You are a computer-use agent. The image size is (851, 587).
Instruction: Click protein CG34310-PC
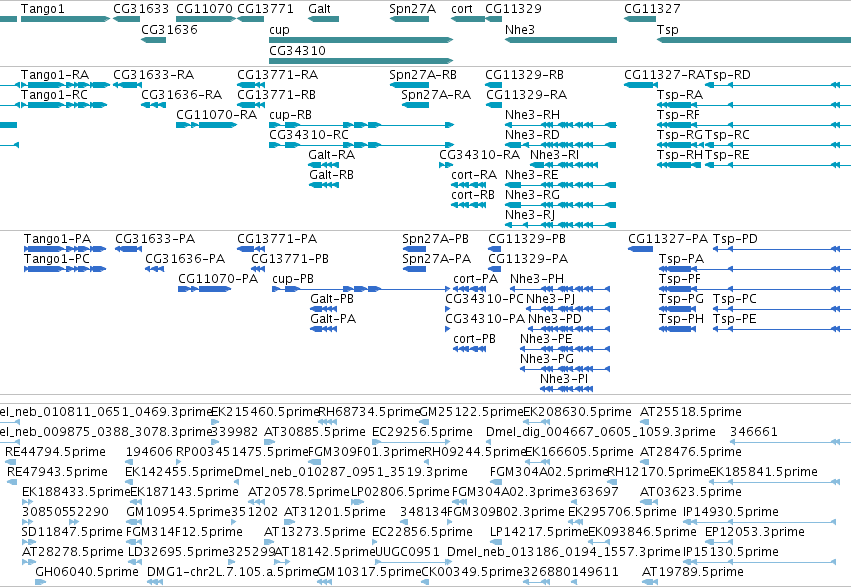[484, 299]
